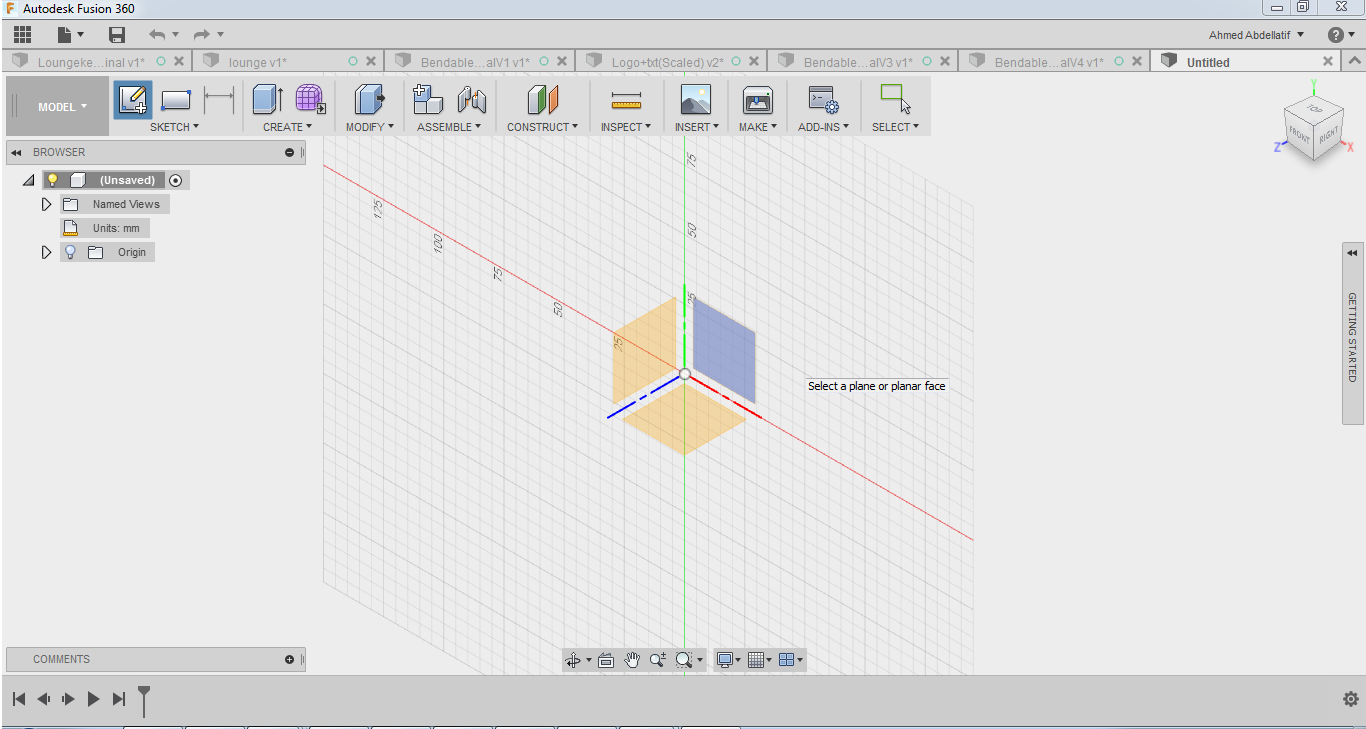Select the Measure inspect tool
Viewport: 1366px width, 729px height.
626,100
